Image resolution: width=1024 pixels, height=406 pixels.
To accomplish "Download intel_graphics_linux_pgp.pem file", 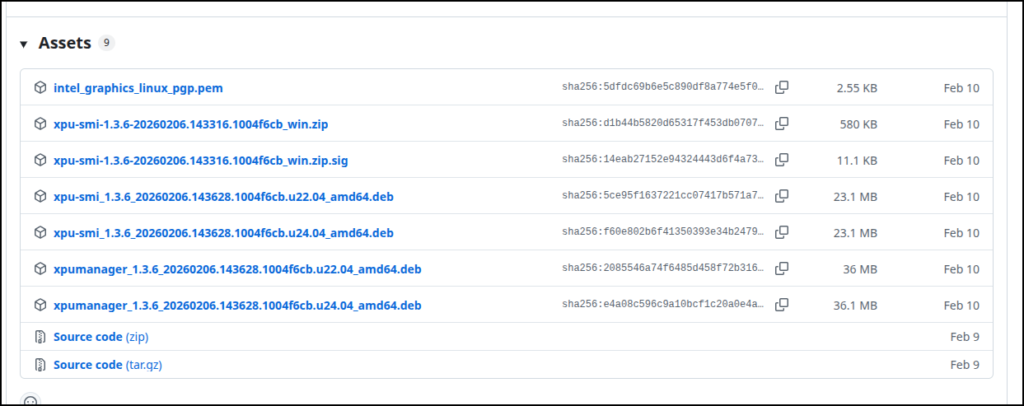I will click(138, 88).
